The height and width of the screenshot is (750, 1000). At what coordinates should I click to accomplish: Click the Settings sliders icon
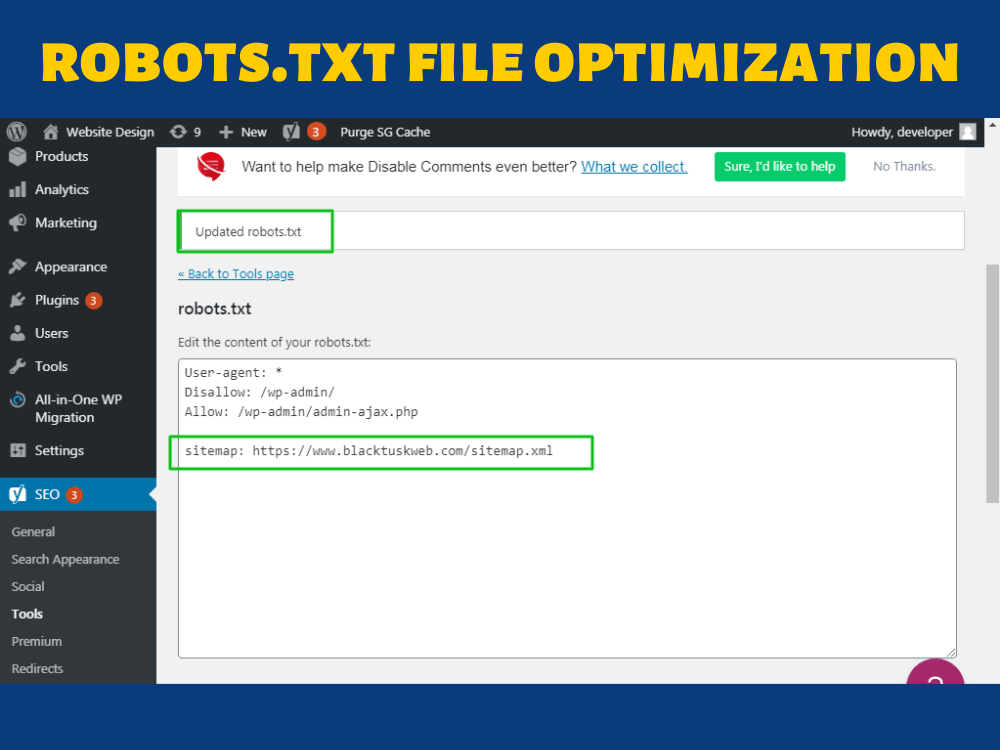[x=18, y=450]
